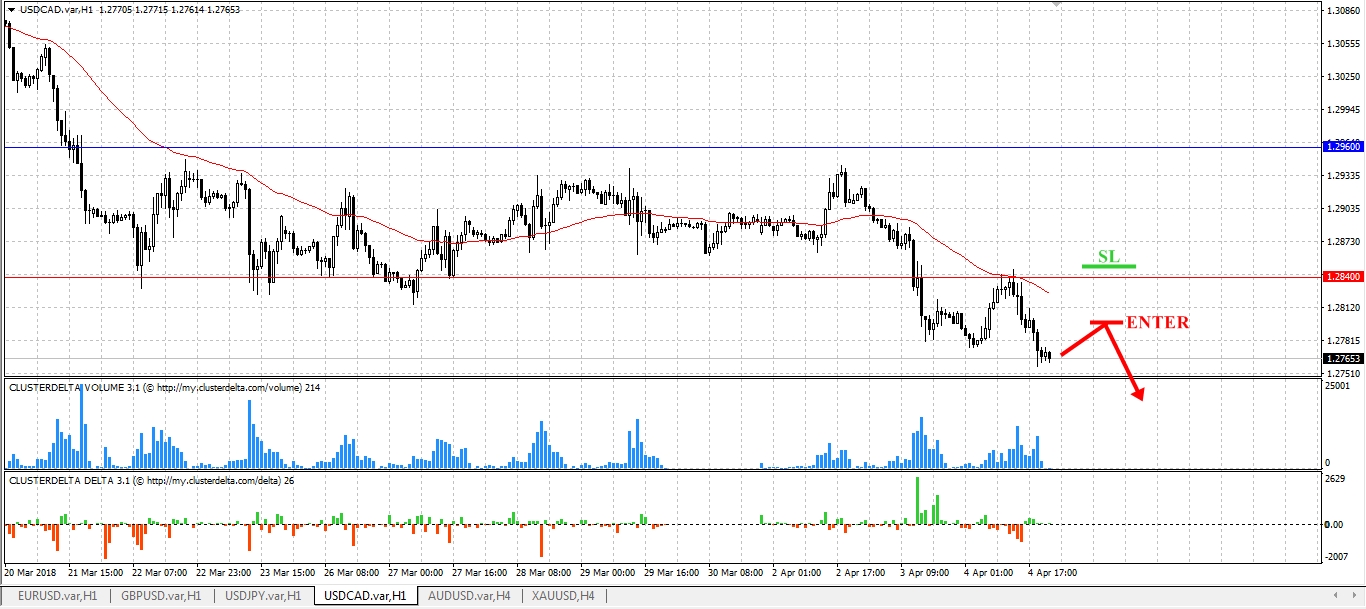Click the chart shift triangle marker at top
Screen dimensions: 1366x609
(1057, 4)
